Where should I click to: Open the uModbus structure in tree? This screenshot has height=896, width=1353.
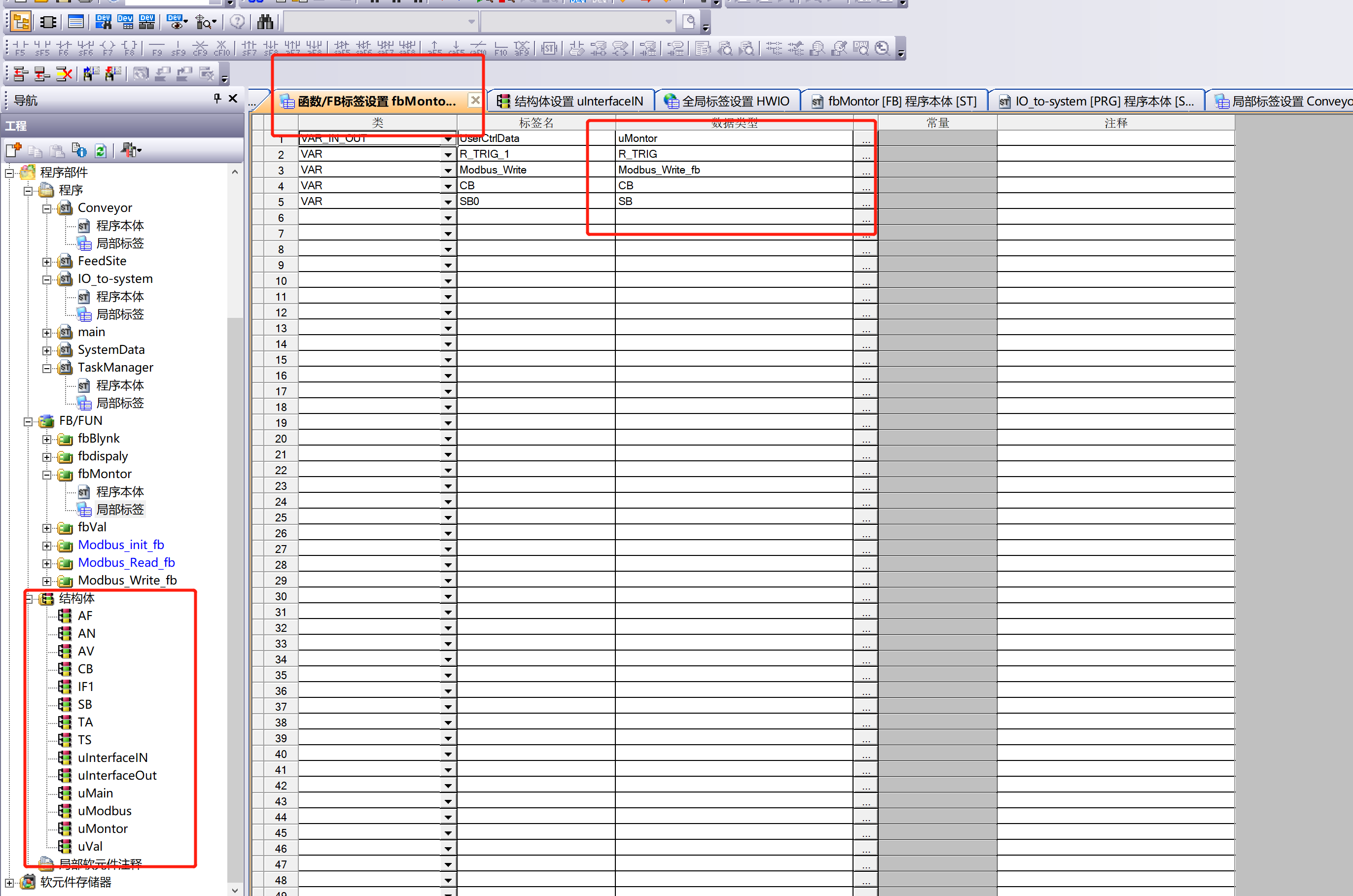[x=104, y=811]
